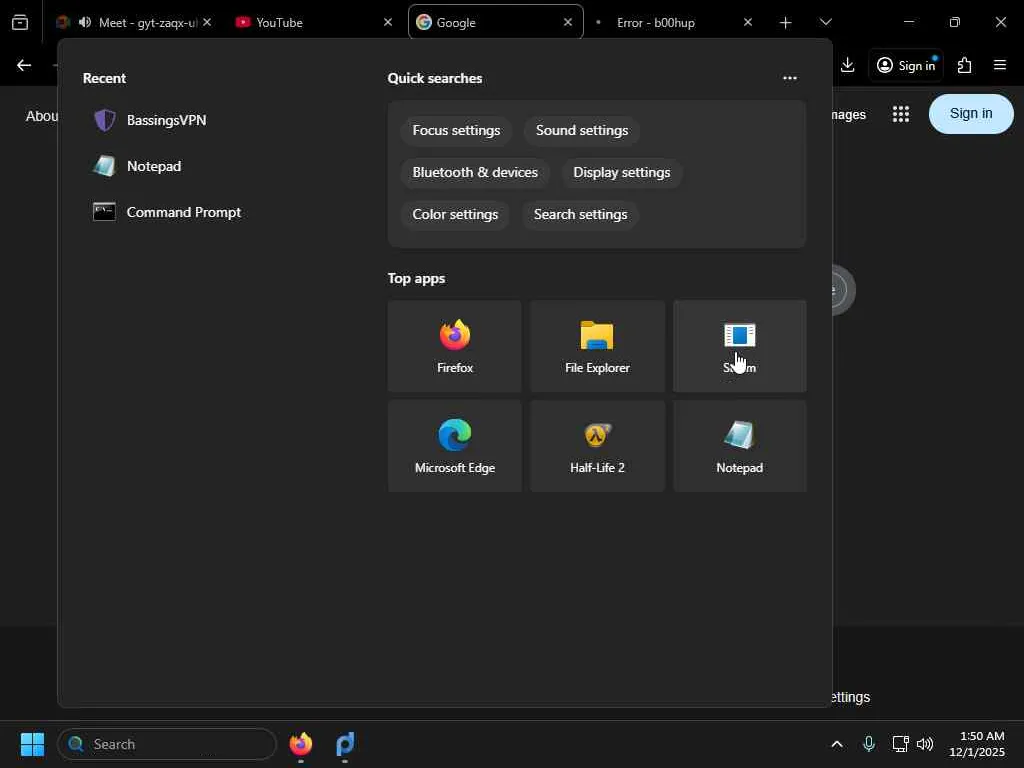Choose Display settings quick search

click(622, 172)
